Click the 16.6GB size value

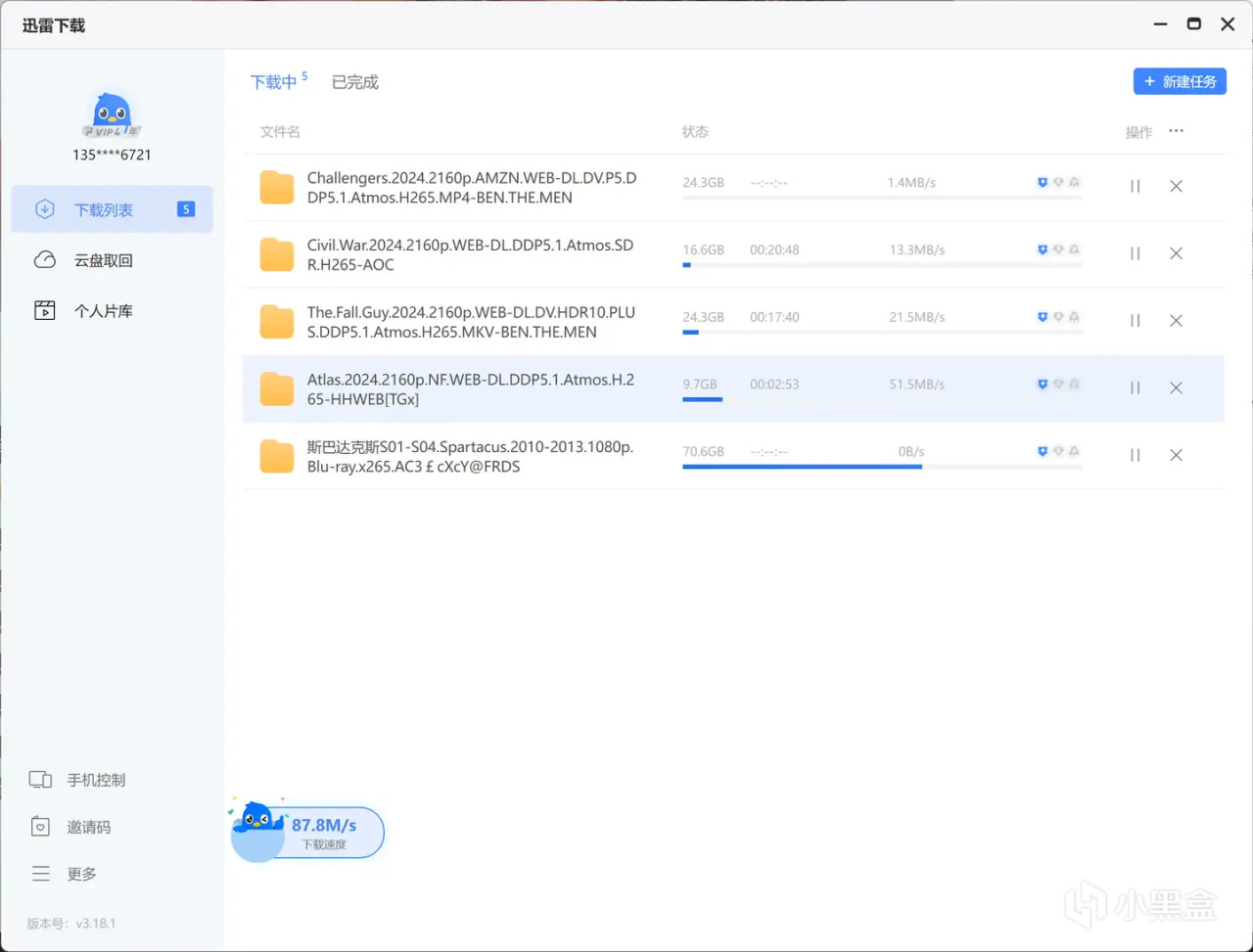[703, 249]
